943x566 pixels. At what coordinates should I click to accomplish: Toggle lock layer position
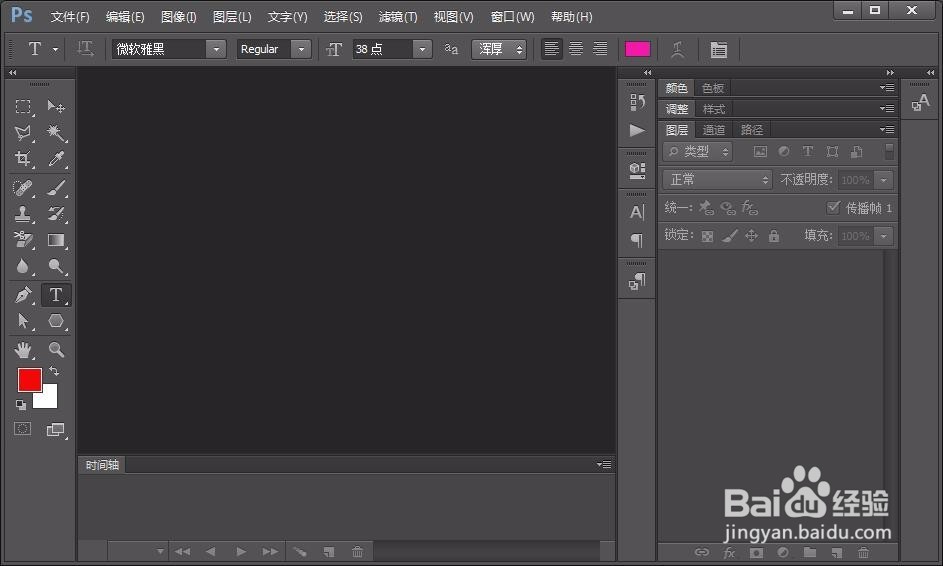pyautogui.click(x=752, y=236)
